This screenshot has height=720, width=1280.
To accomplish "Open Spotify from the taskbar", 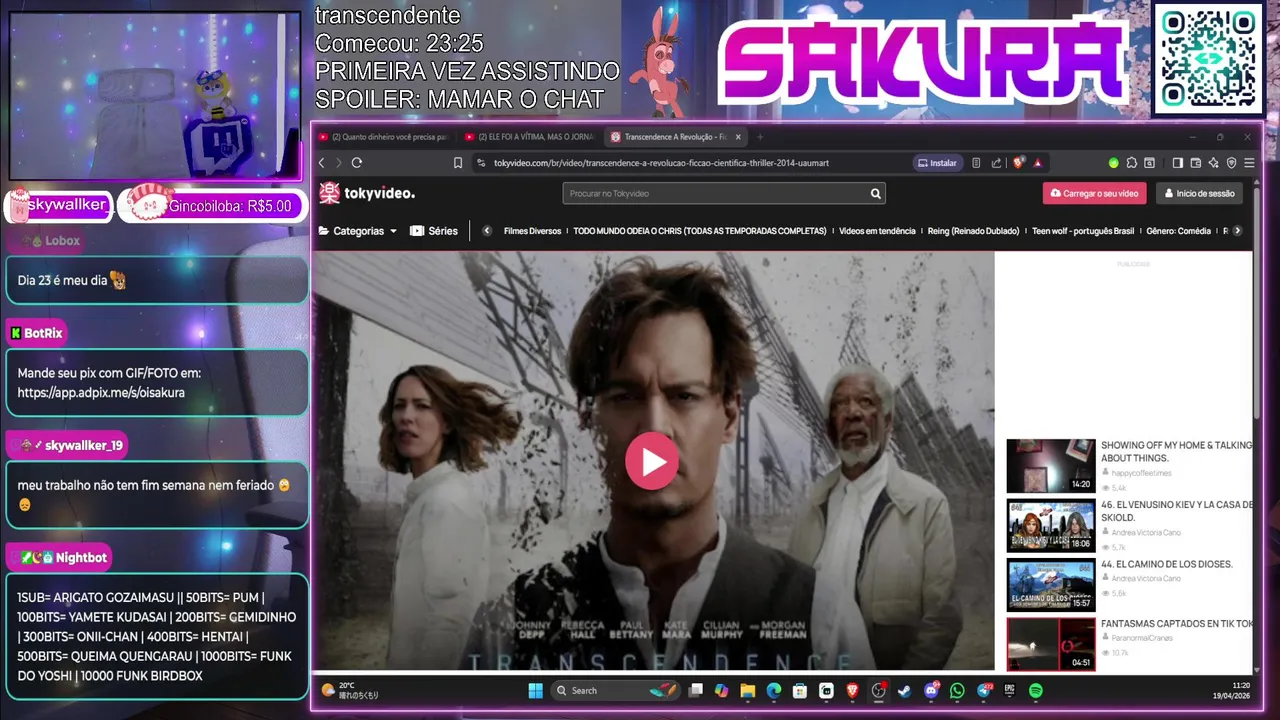I will (x=1035, y=690).
